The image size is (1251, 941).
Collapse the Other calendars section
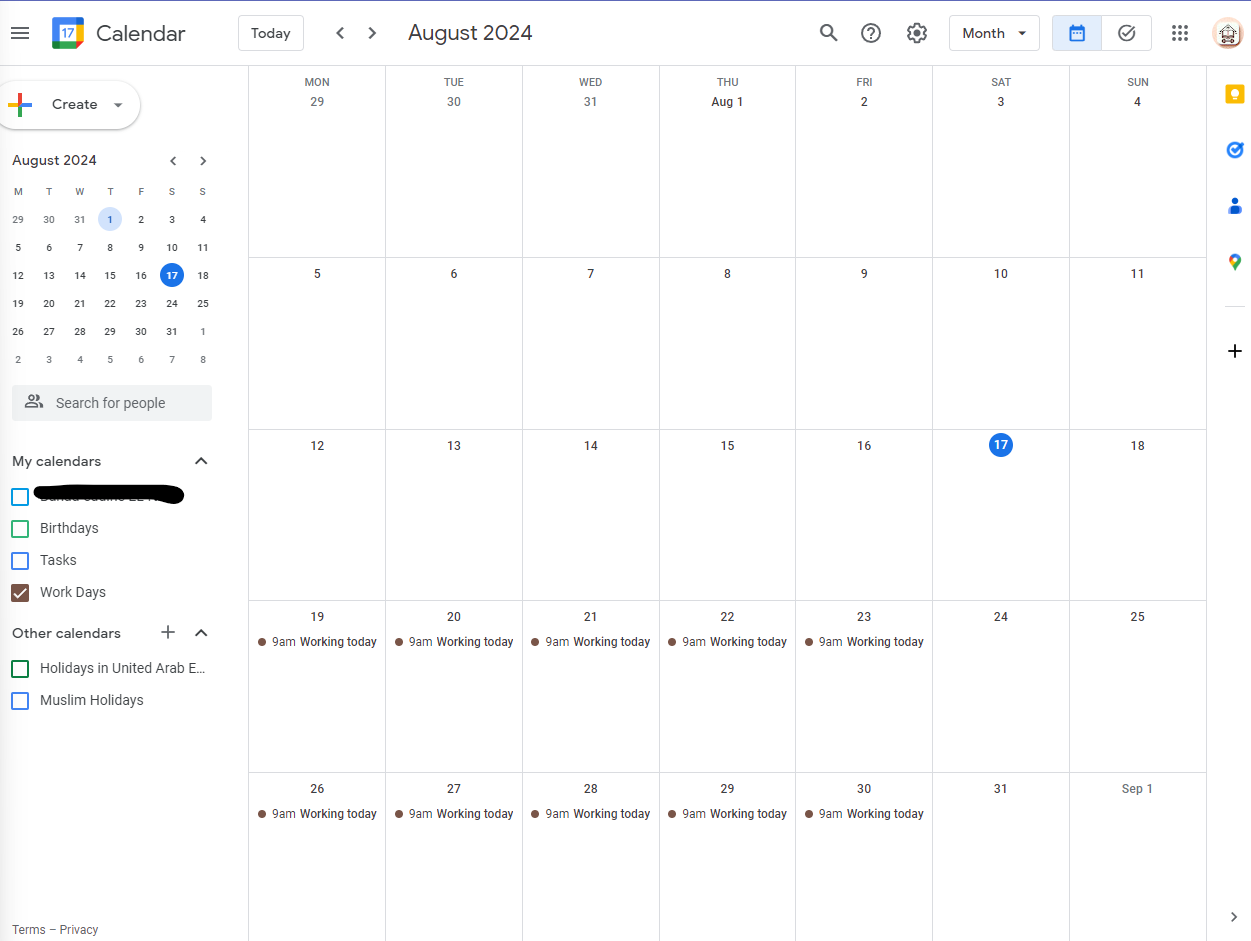[201, 633]
